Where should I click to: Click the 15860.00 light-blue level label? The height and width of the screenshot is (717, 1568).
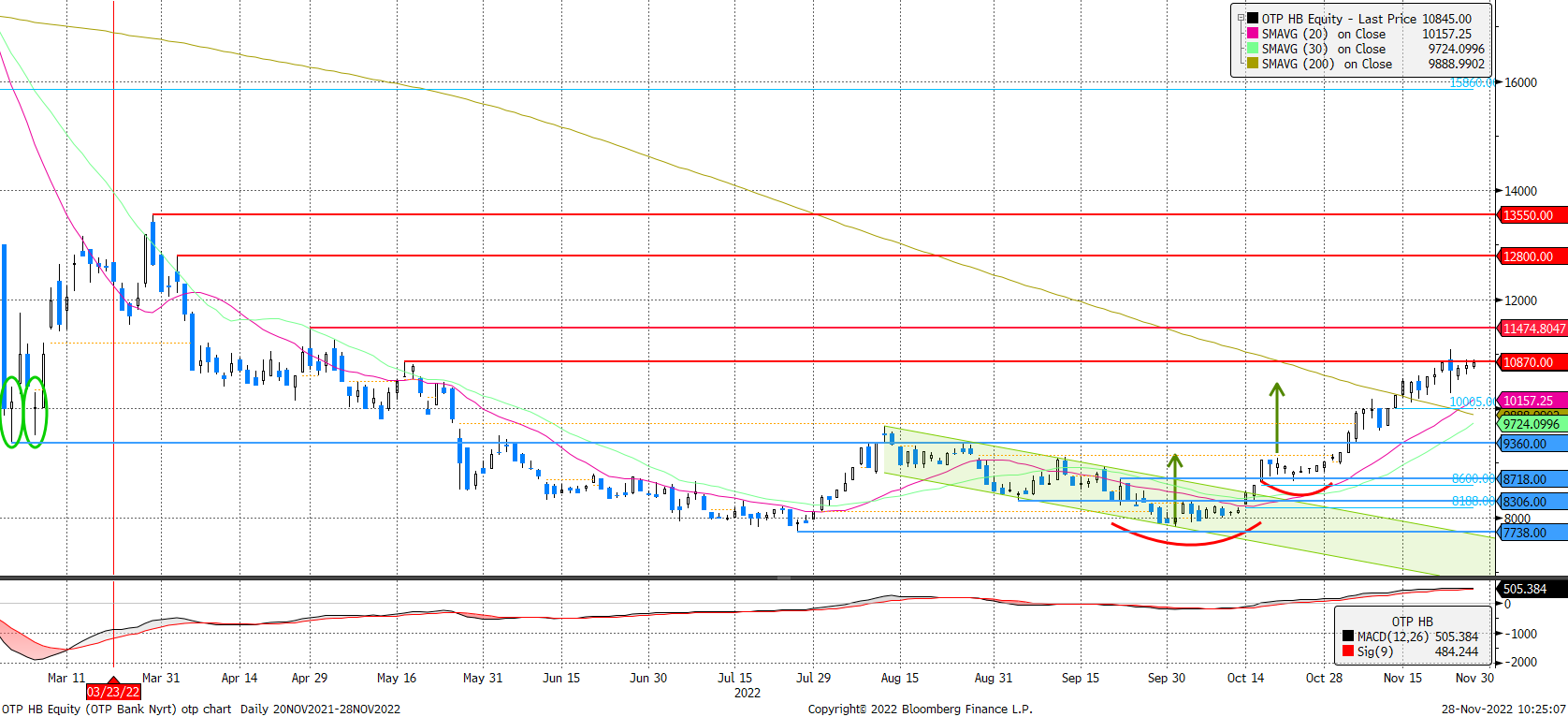tap(1472, 83)
